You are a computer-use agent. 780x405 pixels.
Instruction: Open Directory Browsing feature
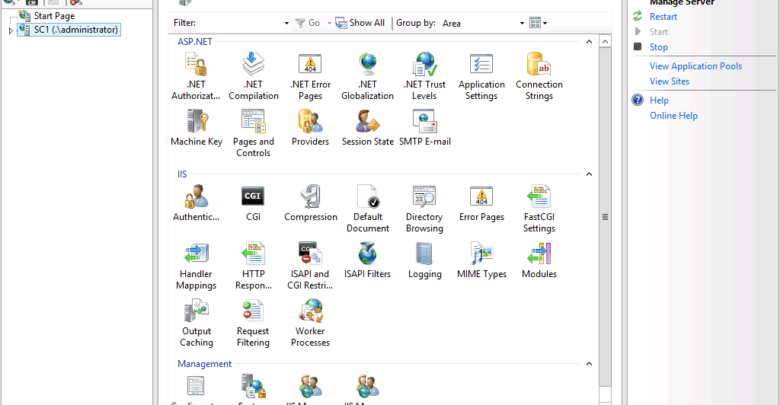[x=424, y=209]
